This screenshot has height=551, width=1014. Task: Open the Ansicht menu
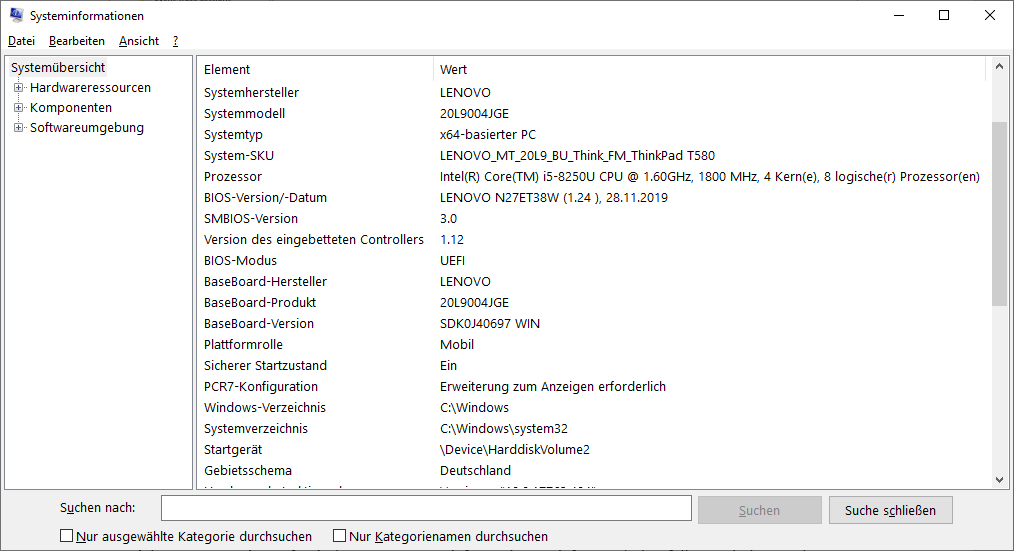tap(139, 41)
